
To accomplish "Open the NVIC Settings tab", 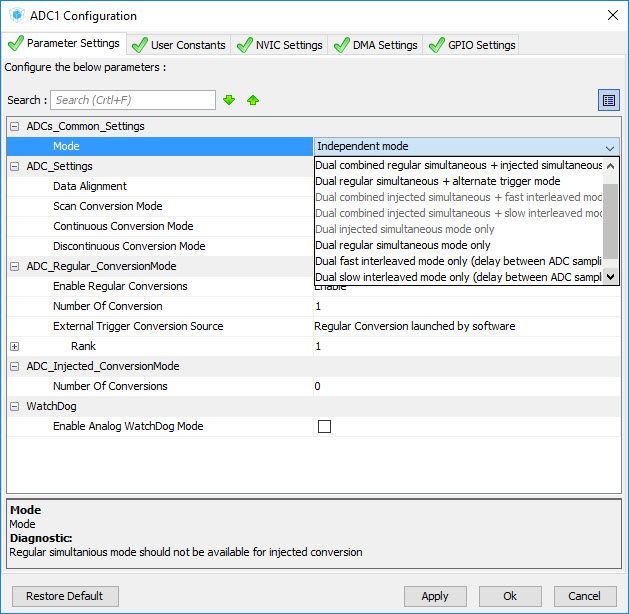I will tap(280, 45).
